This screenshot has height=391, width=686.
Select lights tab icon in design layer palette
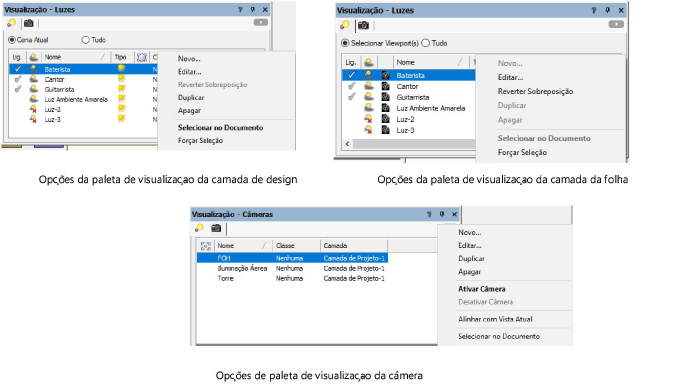pyautogui.click(x=11, y=23)
